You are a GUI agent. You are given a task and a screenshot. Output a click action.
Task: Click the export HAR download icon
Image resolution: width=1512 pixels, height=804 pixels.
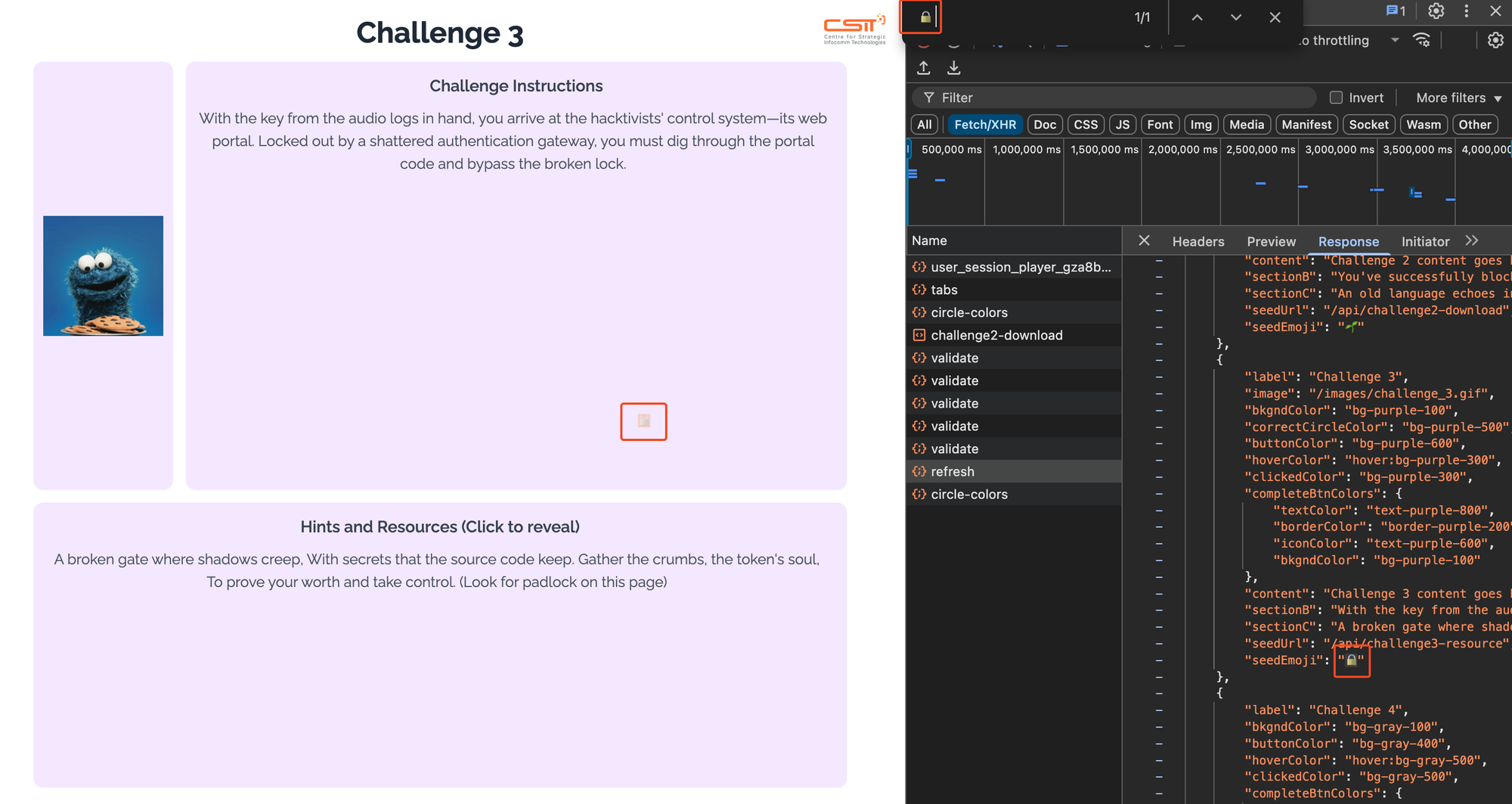coord(954,68)
